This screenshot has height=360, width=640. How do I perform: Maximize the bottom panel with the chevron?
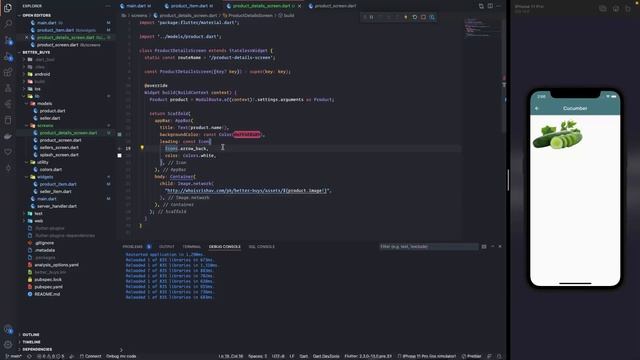(492, 247)
